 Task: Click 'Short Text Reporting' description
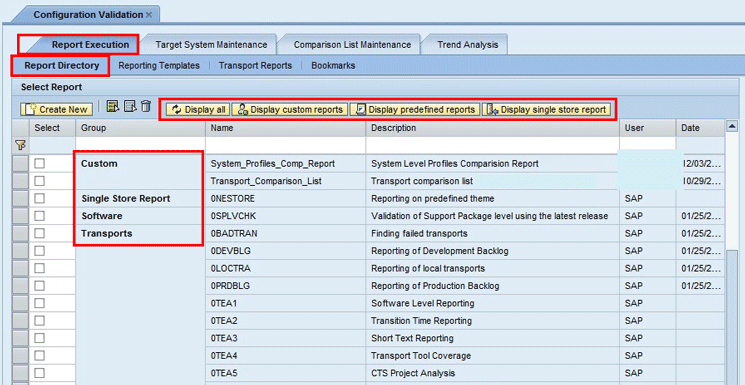412,338
